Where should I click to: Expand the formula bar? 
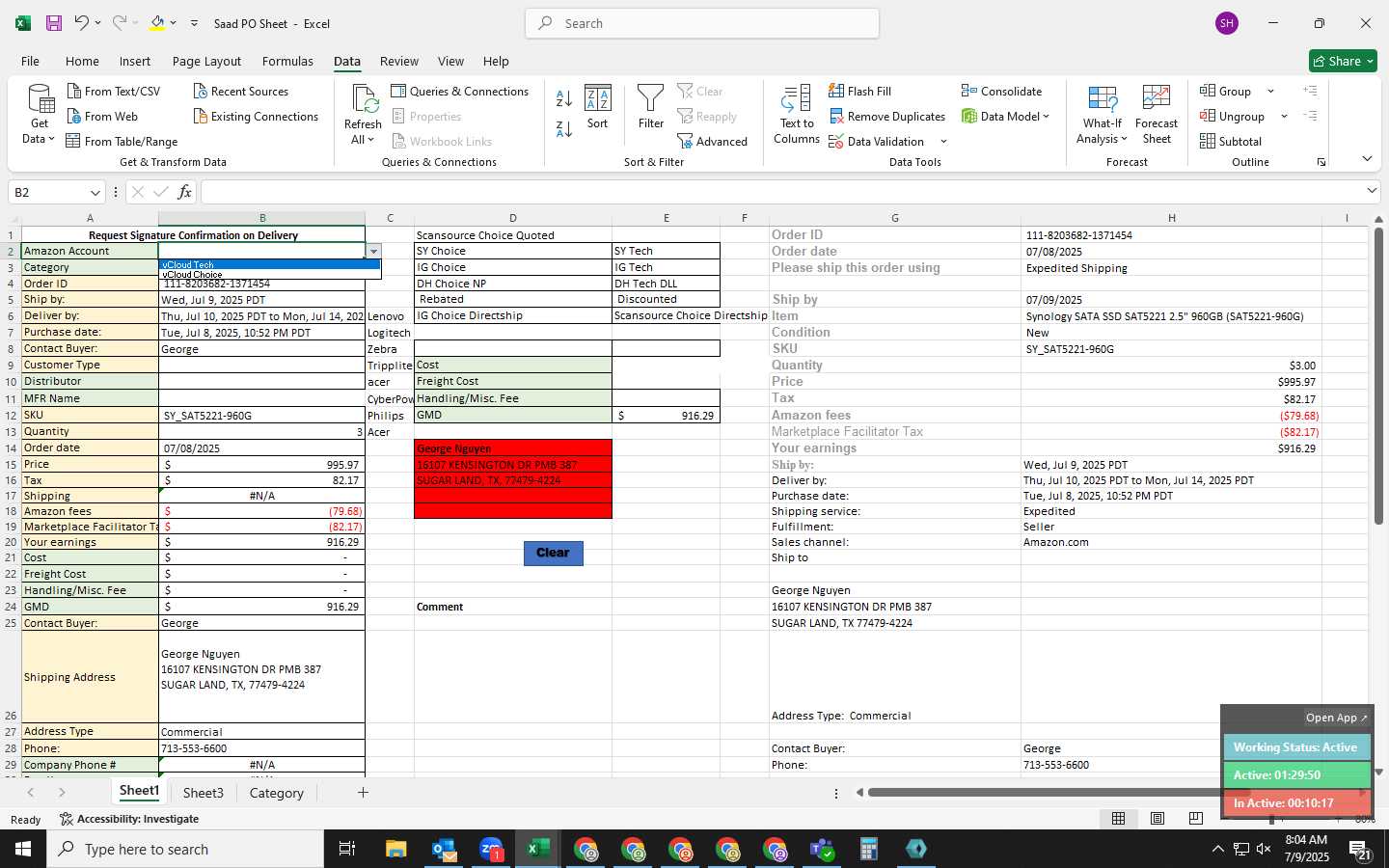[1372, 191]
